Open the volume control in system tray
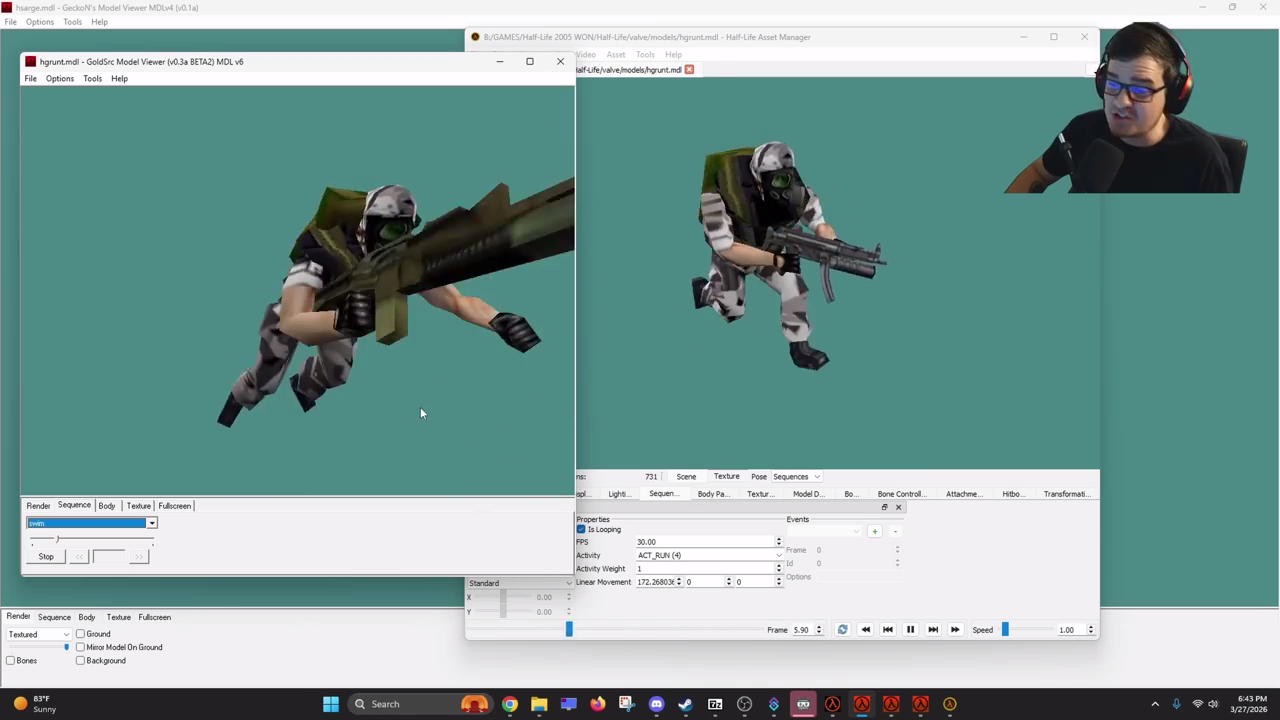The height and width of the screenshot is (720, 1280). (x=1213, y=704)
